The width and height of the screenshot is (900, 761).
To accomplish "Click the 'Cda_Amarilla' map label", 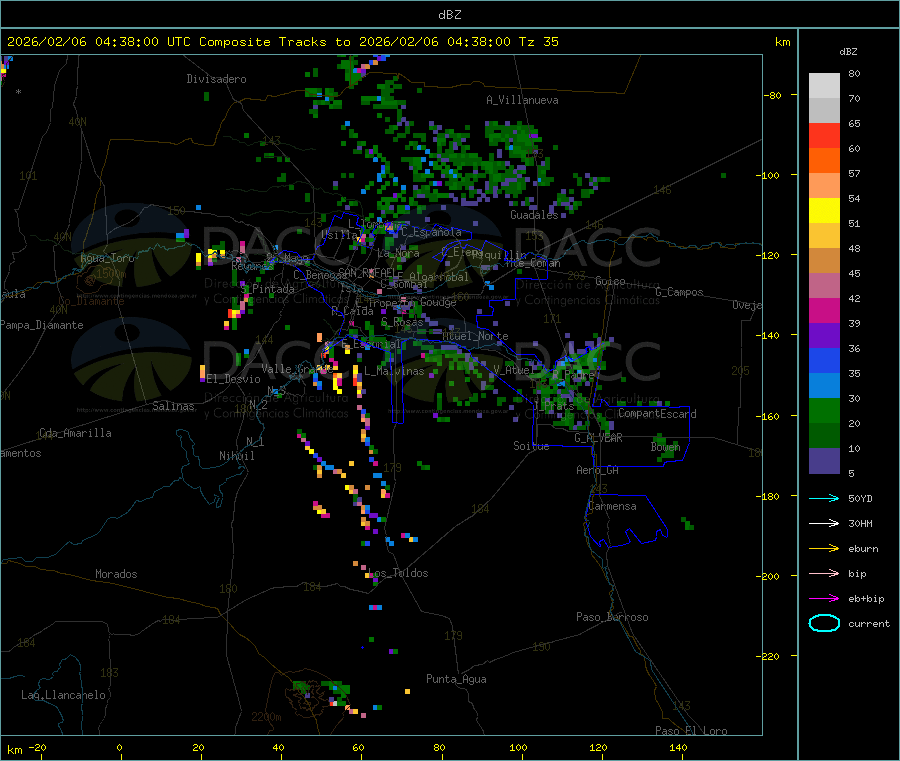I will (75, 433).
